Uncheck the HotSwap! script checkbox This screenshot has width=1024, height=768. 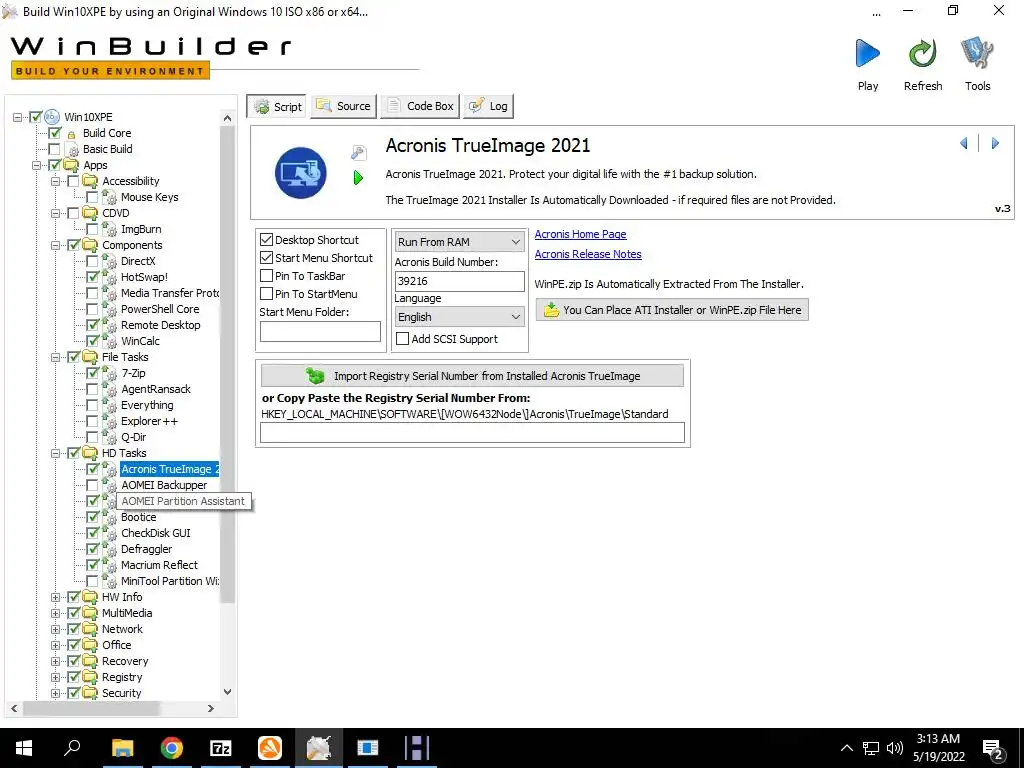point(92,277)
